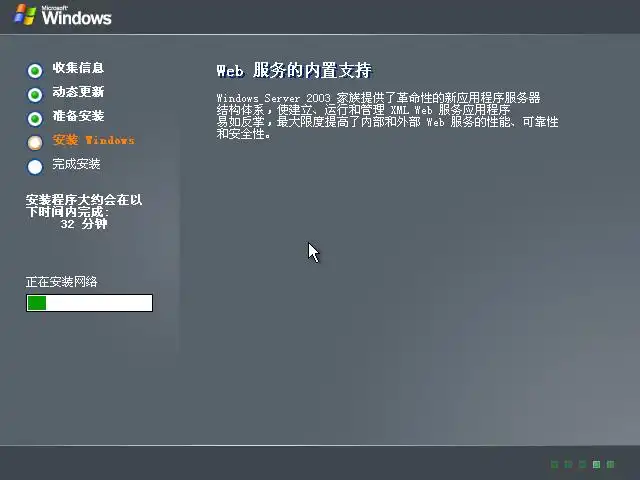Click the Web 服务的内置支持 heading
Screen dimensions: 640x480
coord(294,70)
